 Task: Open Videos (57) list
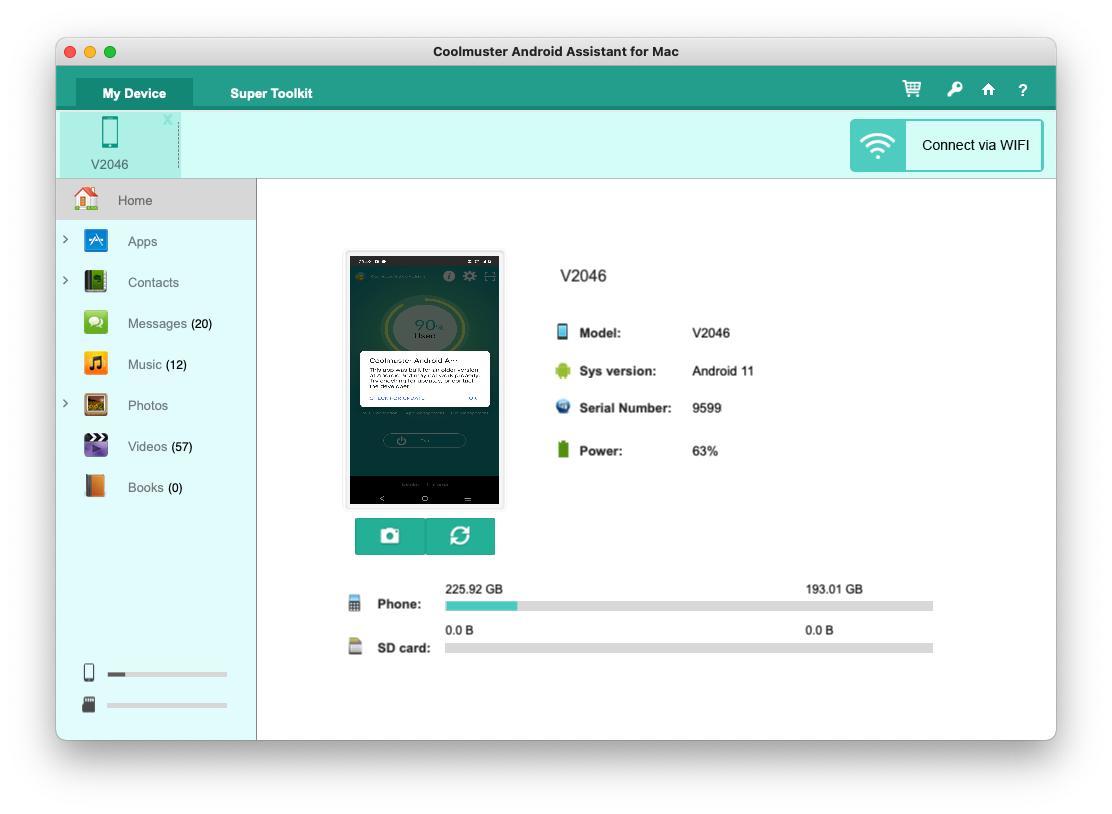coord(156,447)
